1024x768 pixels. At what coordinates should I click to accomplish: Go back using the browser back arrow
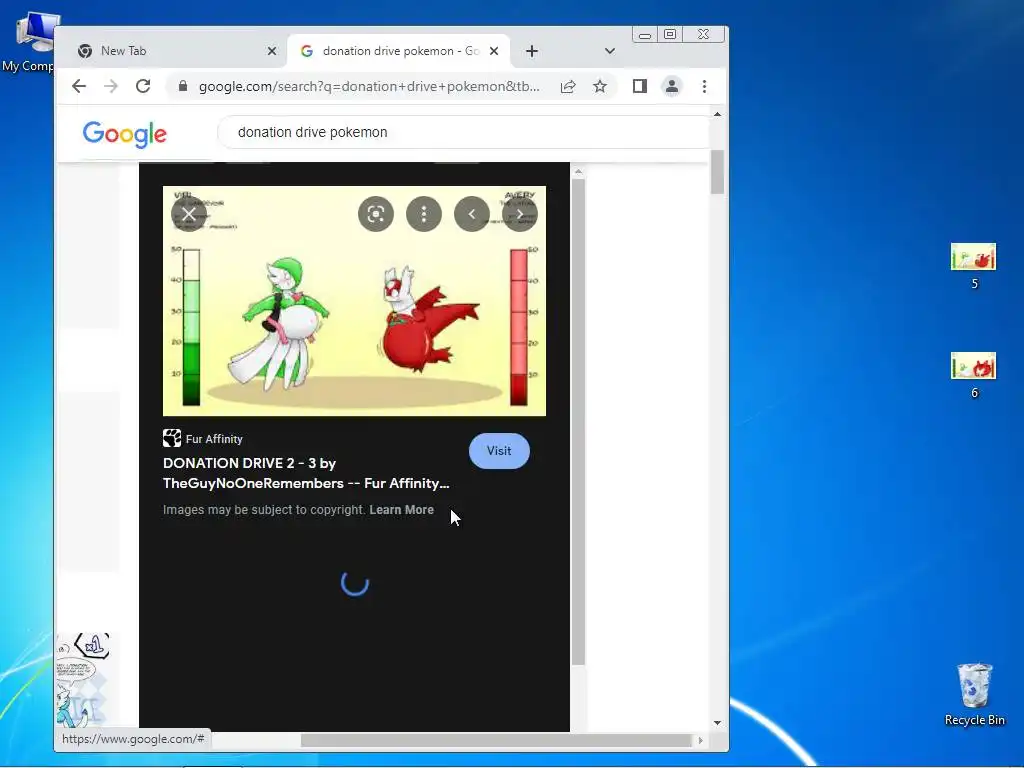point(79,86)
